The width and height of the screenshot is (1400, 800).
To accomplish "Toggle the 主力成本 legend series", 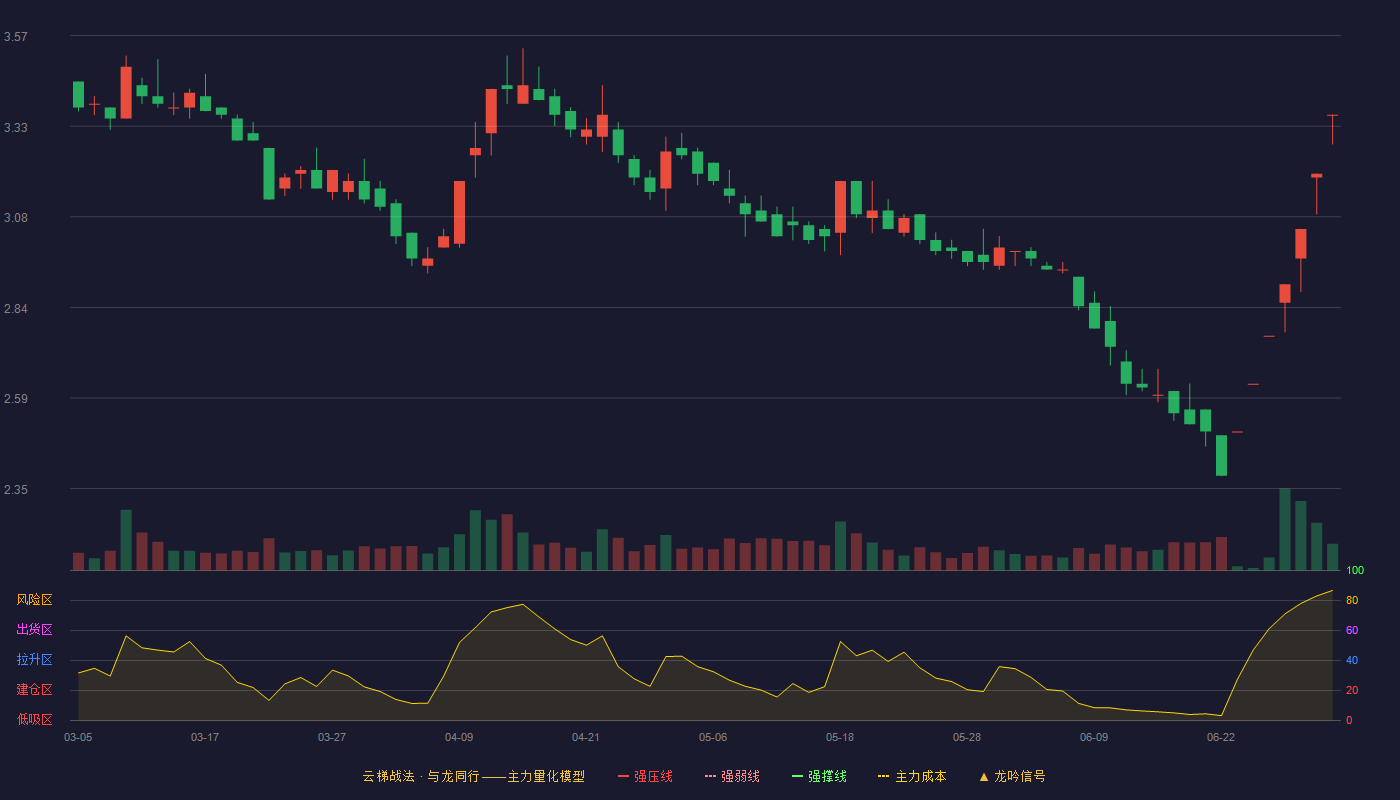I will pos(912,776).
